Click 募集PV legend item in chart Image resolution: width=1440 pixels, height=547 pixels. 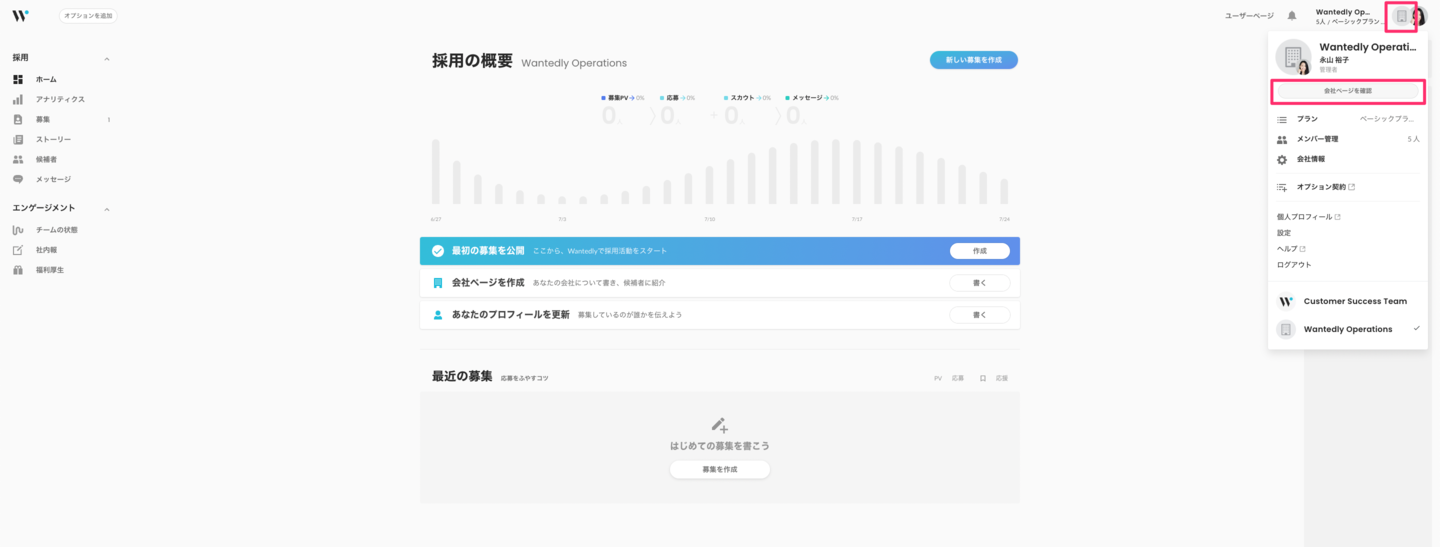coord(622,98)
